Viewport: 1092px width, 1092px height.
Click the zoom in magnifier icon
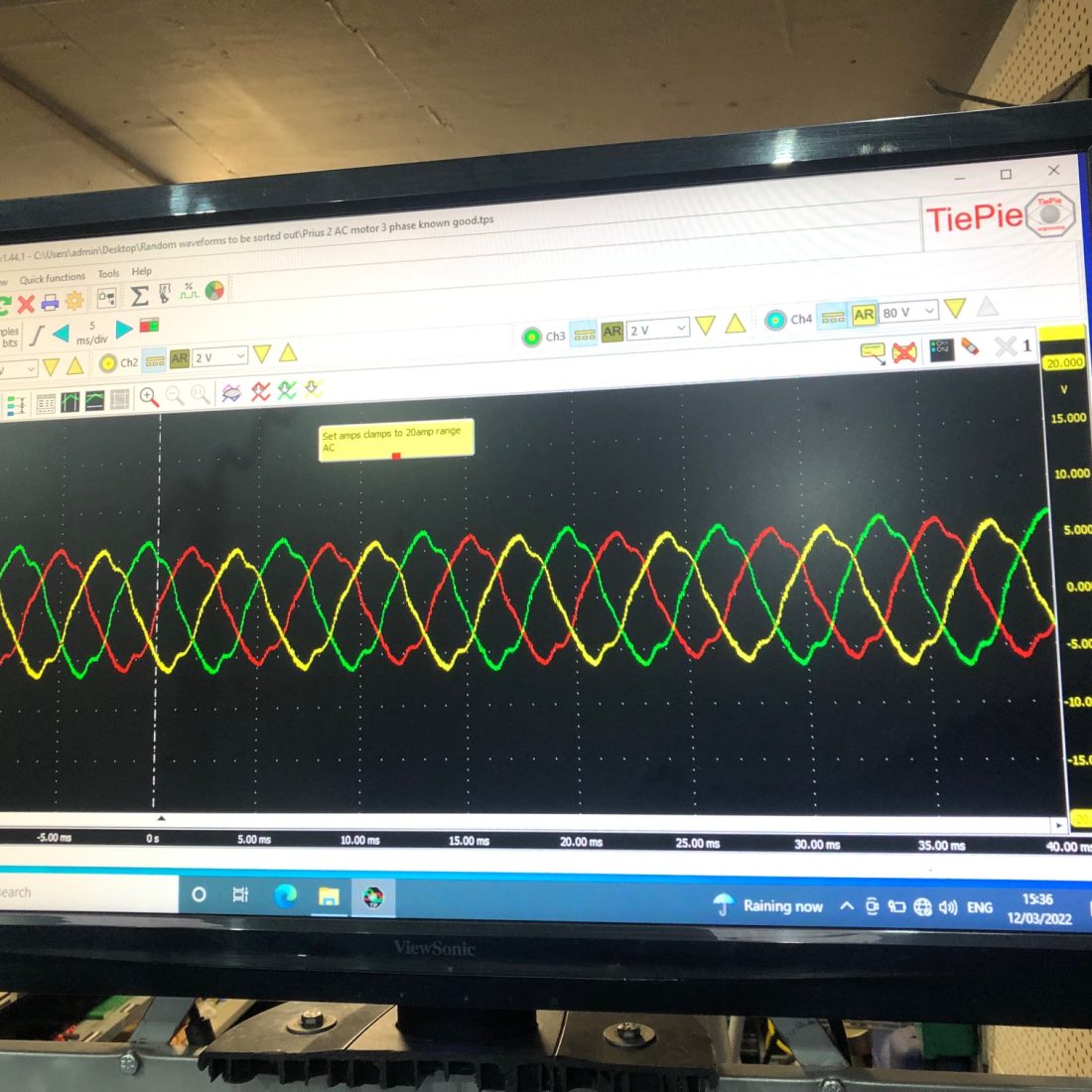click(x=149, y=397)
